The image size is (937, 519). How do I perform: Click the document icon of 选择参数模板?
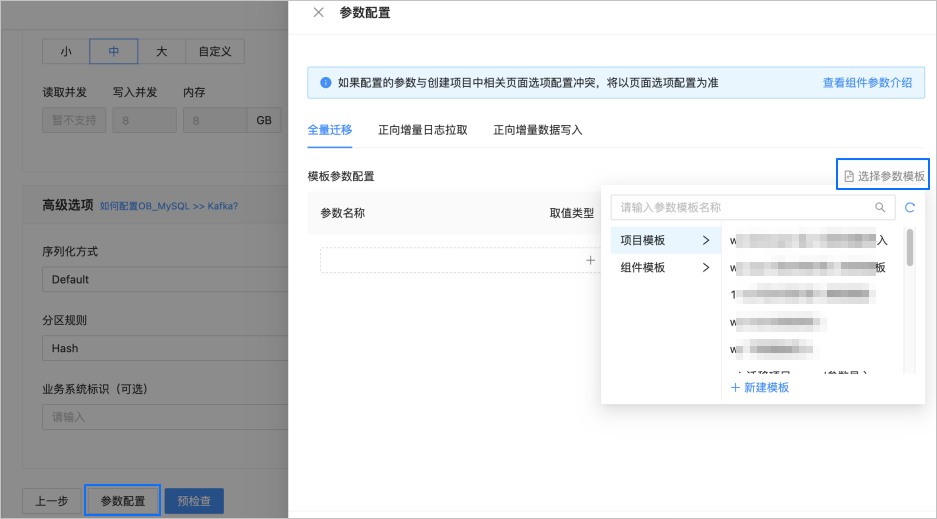(x=849, y=176)
